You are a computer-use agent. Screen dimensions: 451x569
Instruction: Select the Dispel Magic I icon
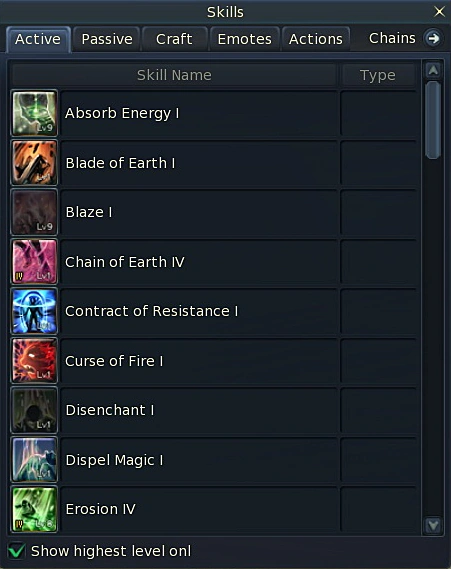coord(34,460)
